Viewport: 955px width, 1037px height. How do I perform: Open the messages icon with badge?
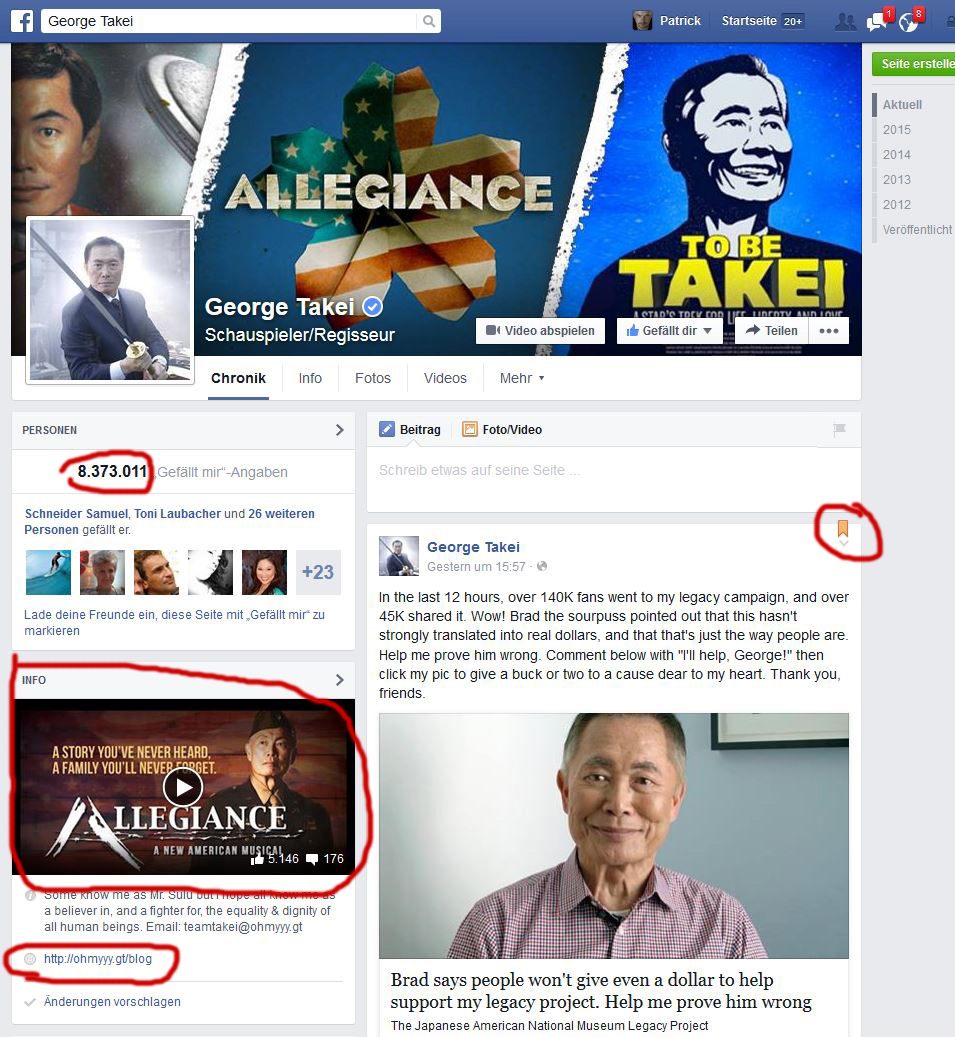pos(878,21)
